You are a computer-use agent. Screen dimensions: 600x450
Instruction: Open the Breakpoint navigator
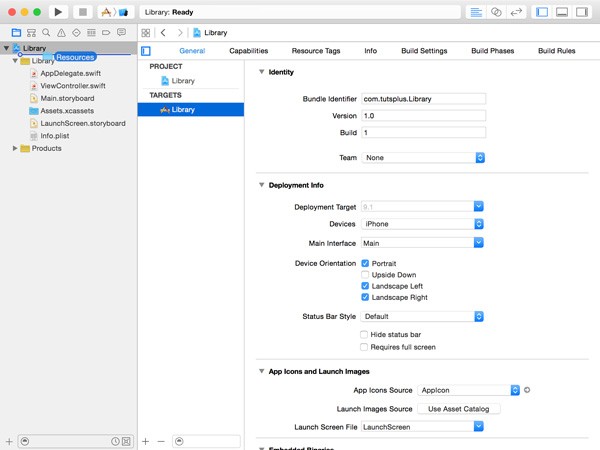(106, 33)
